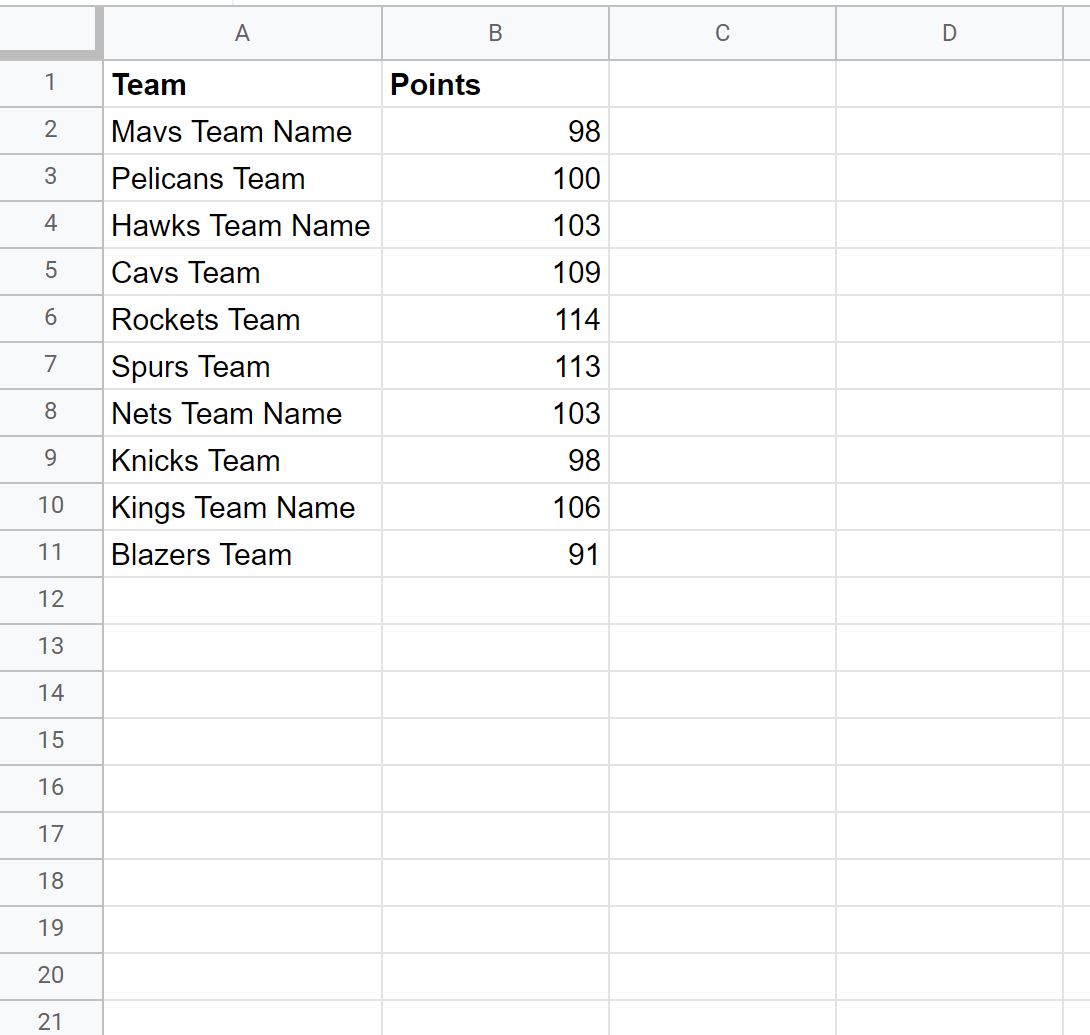Screen dimensions: 1090x1035
Task: Select column D header
Action: (949, 33)
